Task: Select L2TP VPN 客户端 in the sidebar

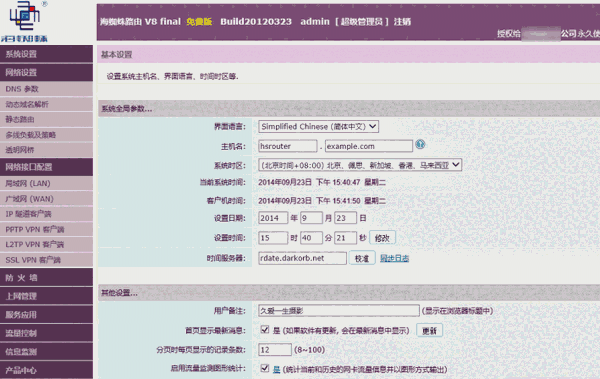Action: tap(46, 244)
